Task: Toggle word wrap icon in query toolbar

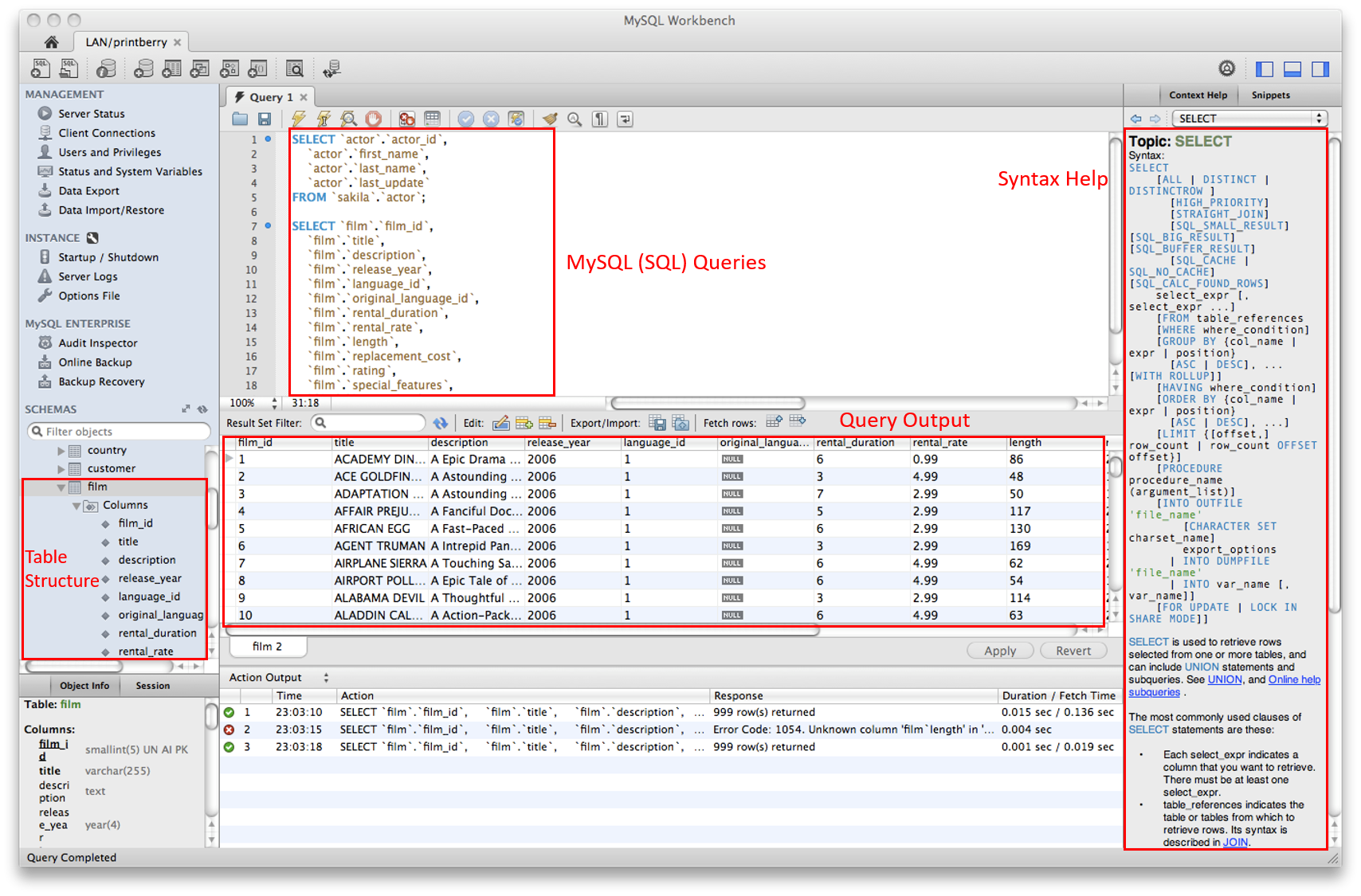Action: pyautogui.click(x=626, y=119)
